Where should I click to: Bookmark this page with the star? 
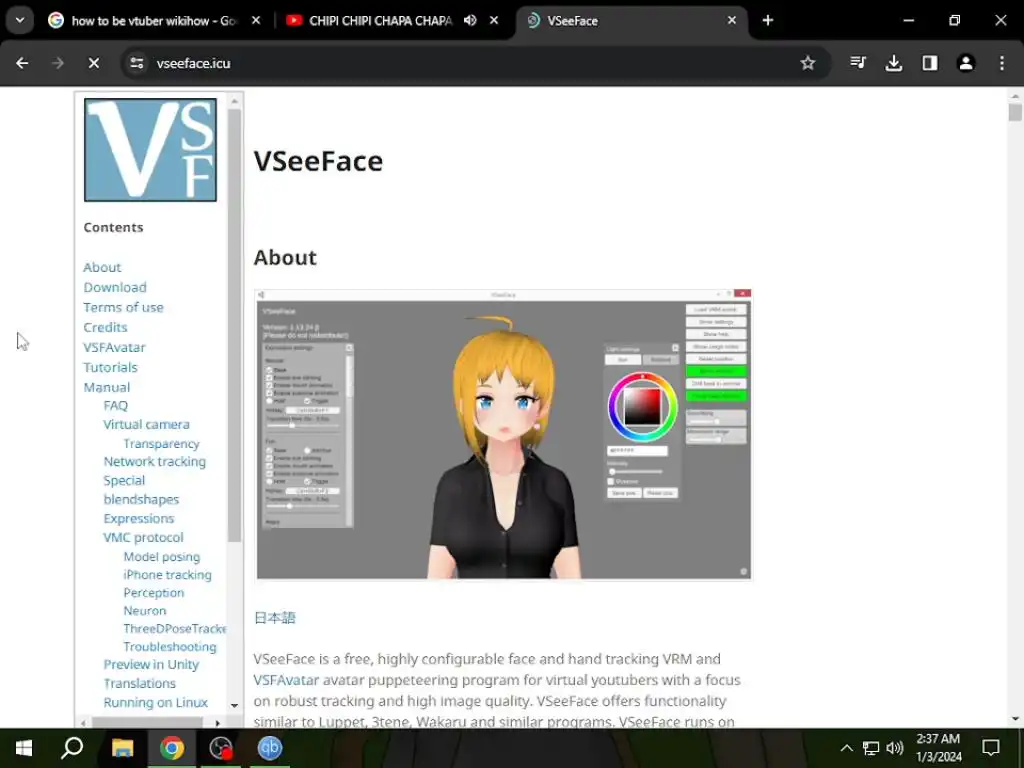tap(808, 63)
